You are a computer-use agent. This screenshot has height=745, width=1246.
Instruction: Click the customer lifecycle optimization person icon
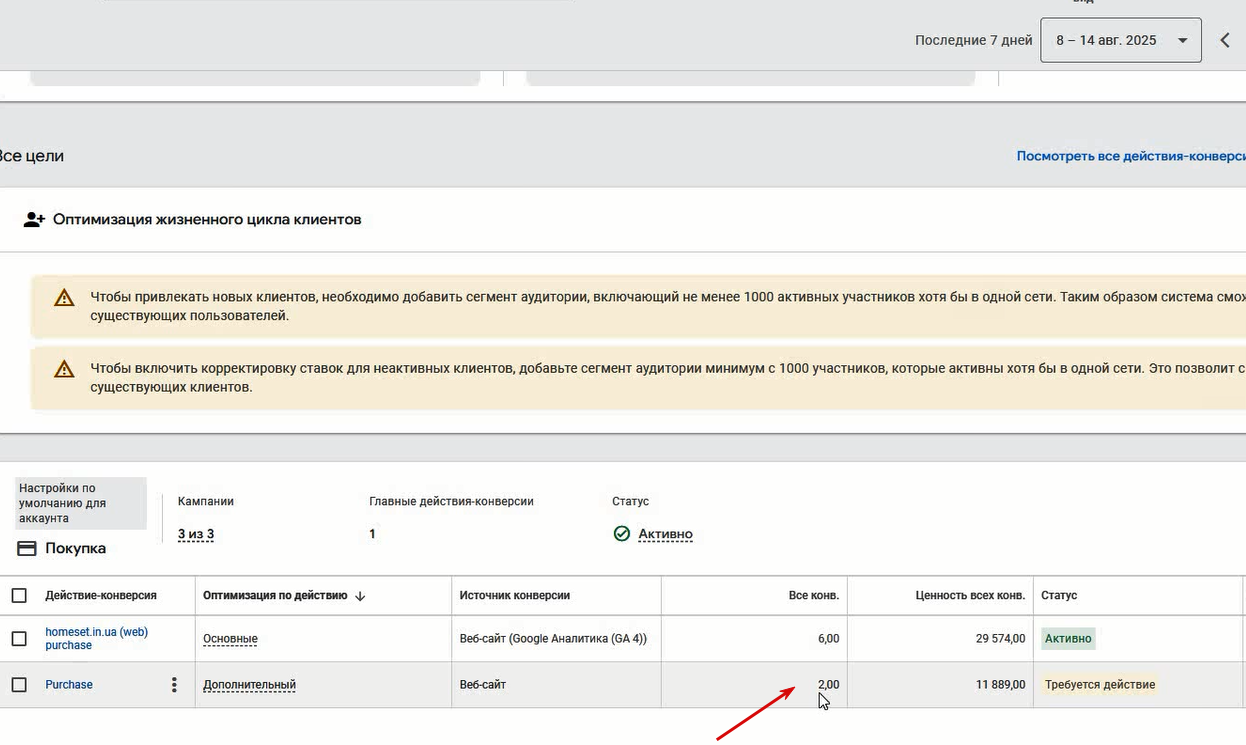[x=35, y=219]
